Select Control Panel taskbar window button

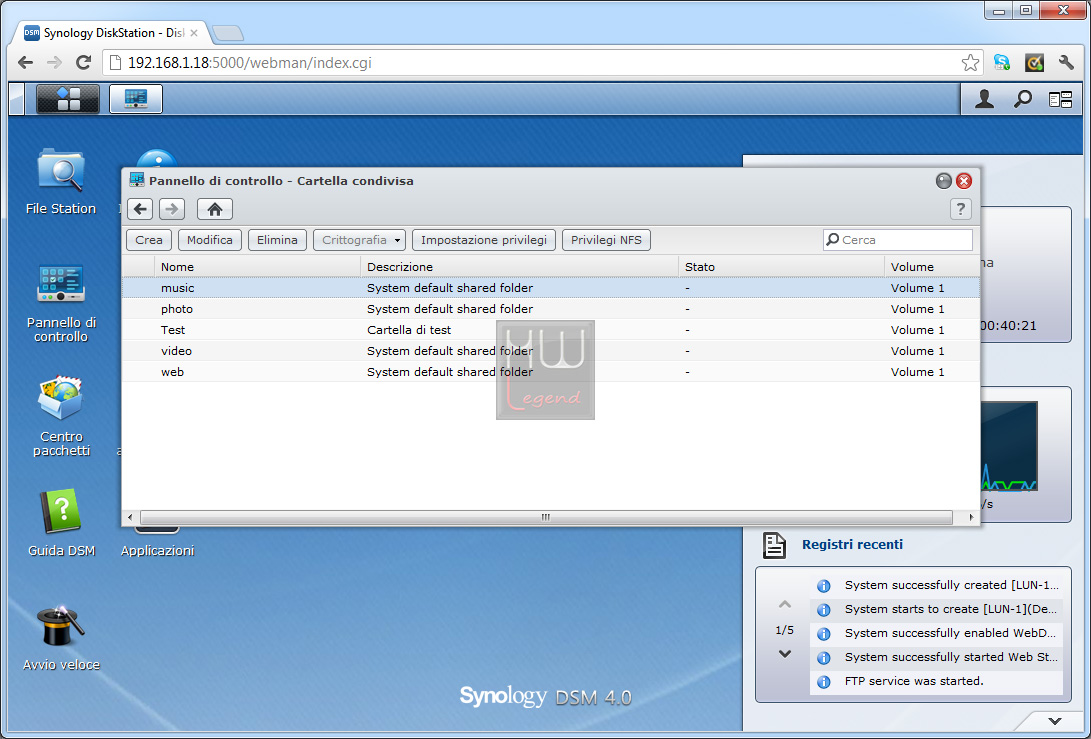point(136,99)
